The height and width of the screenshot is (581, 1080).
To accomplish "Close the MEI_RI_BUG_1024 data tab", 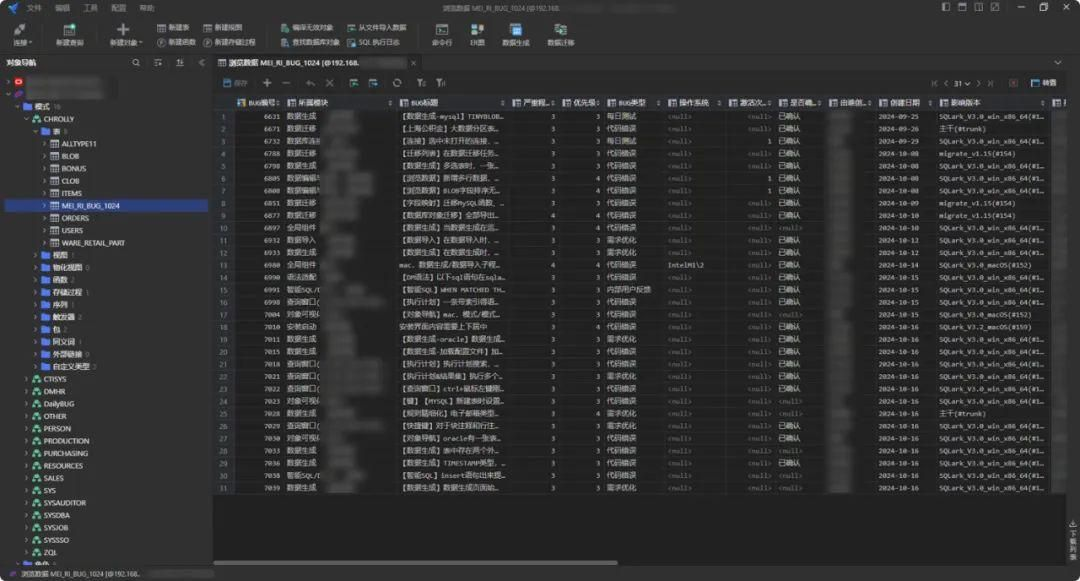I will tap(413, 63).
